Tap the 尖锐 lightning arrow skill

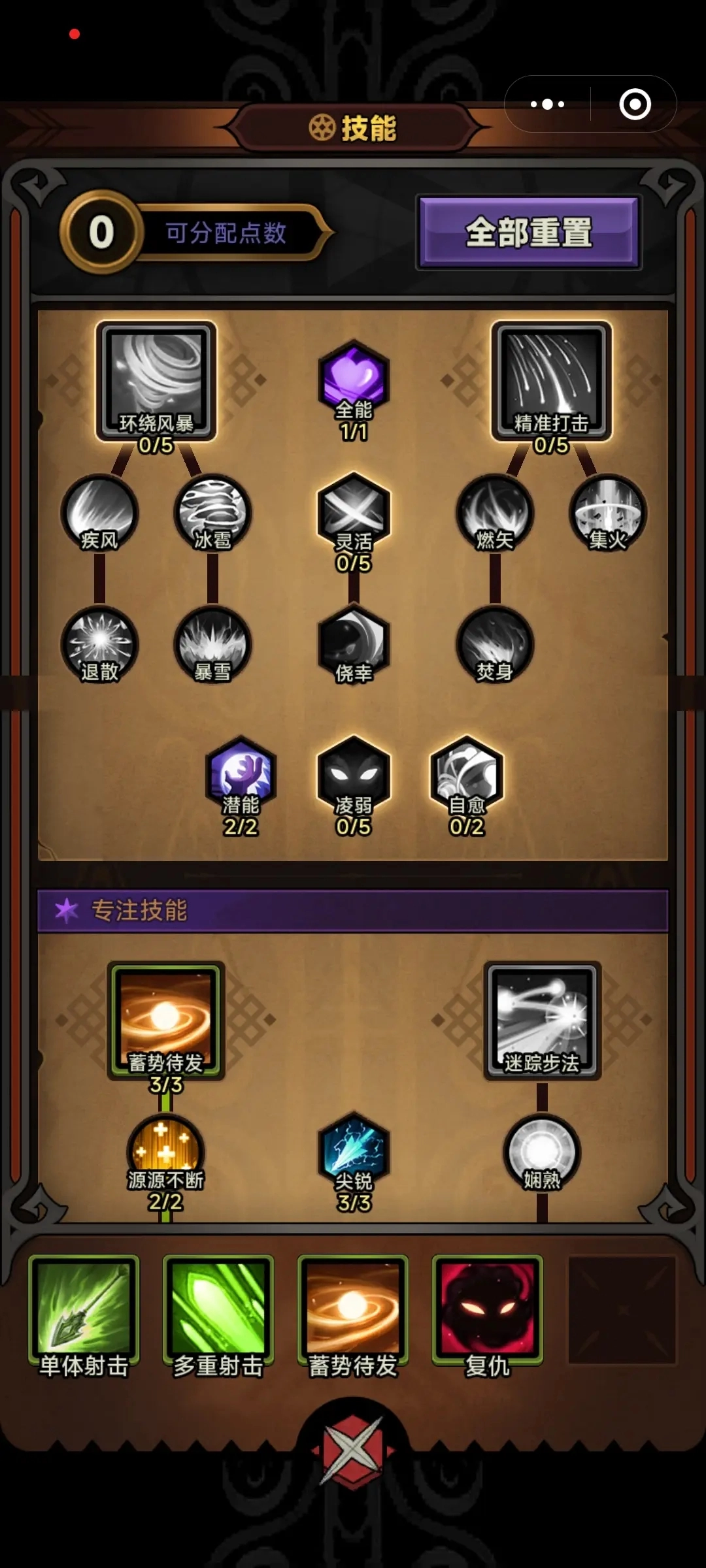[x=354, y=1151]
